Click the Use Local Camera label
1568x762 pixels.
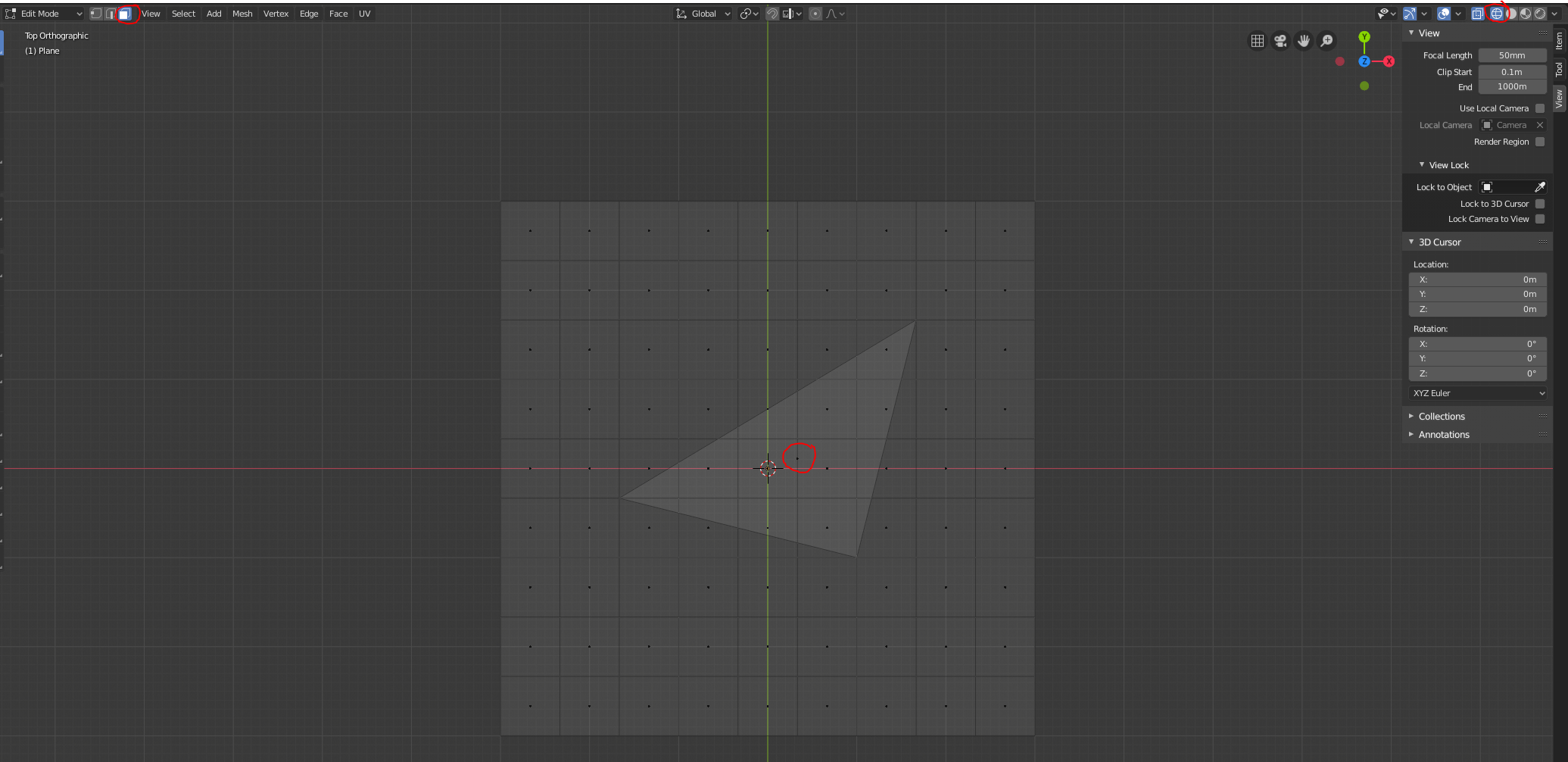pos(1495,108)
